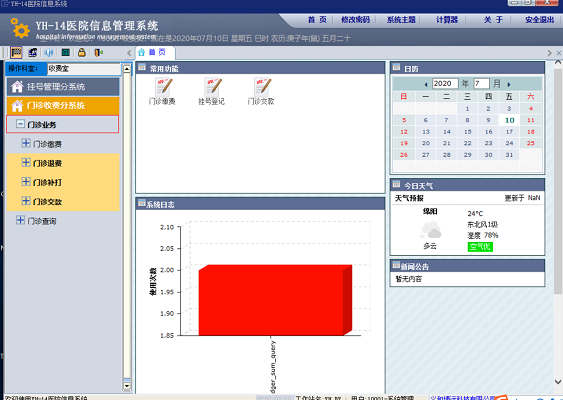The width and height of the screenshot is (563, 400).
Task: Open 计算器 from top navigation
Action: (x=447, y=20)
